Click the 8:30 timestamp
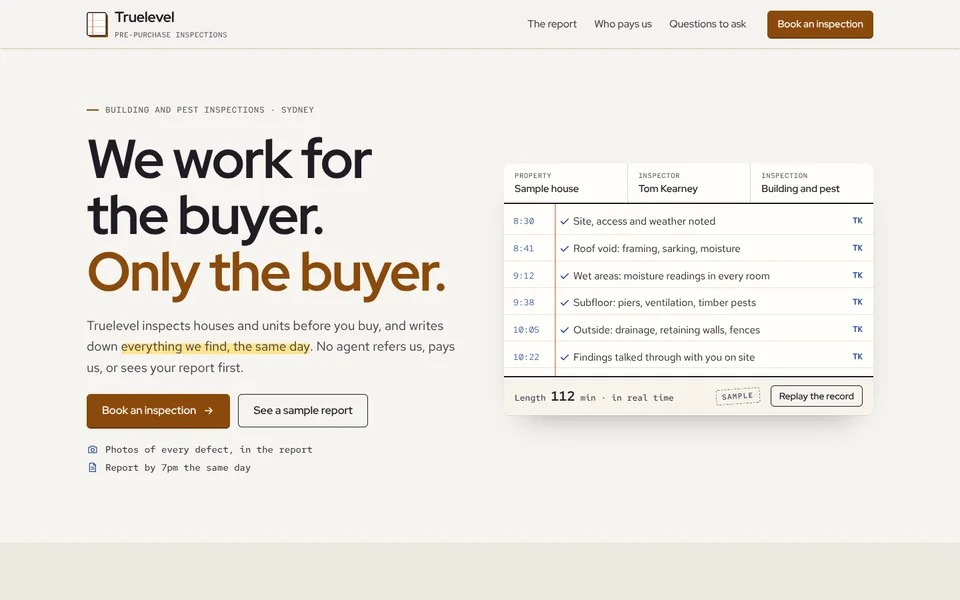 click(523, 222)
